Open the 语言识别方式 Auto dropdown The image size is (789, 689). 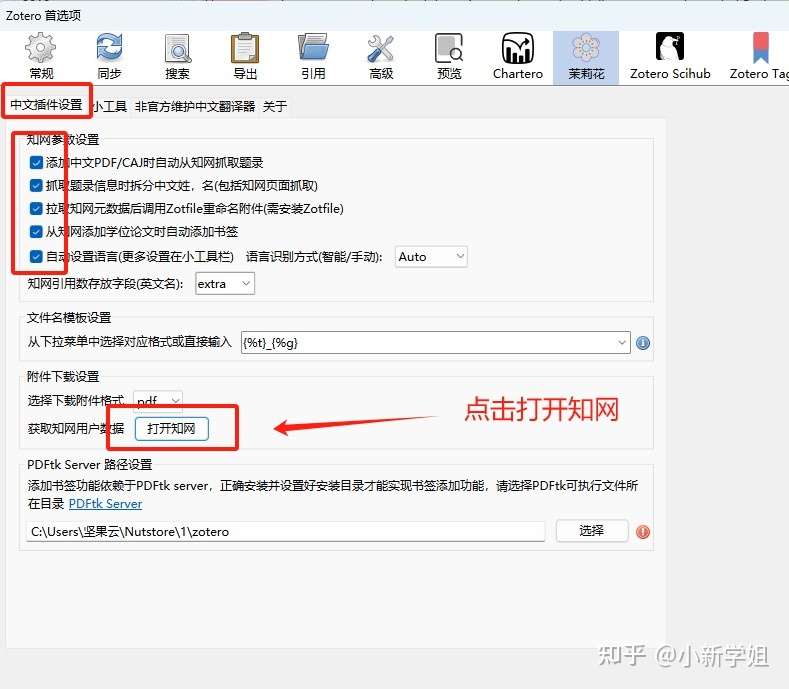(431, 257)
